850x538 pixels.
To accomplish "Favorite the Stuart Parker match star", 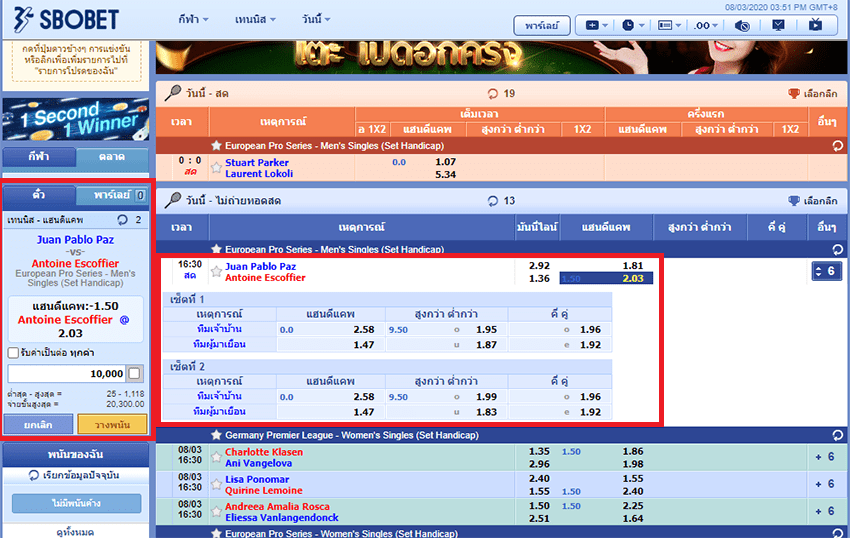I will click(x=216, y=168).
